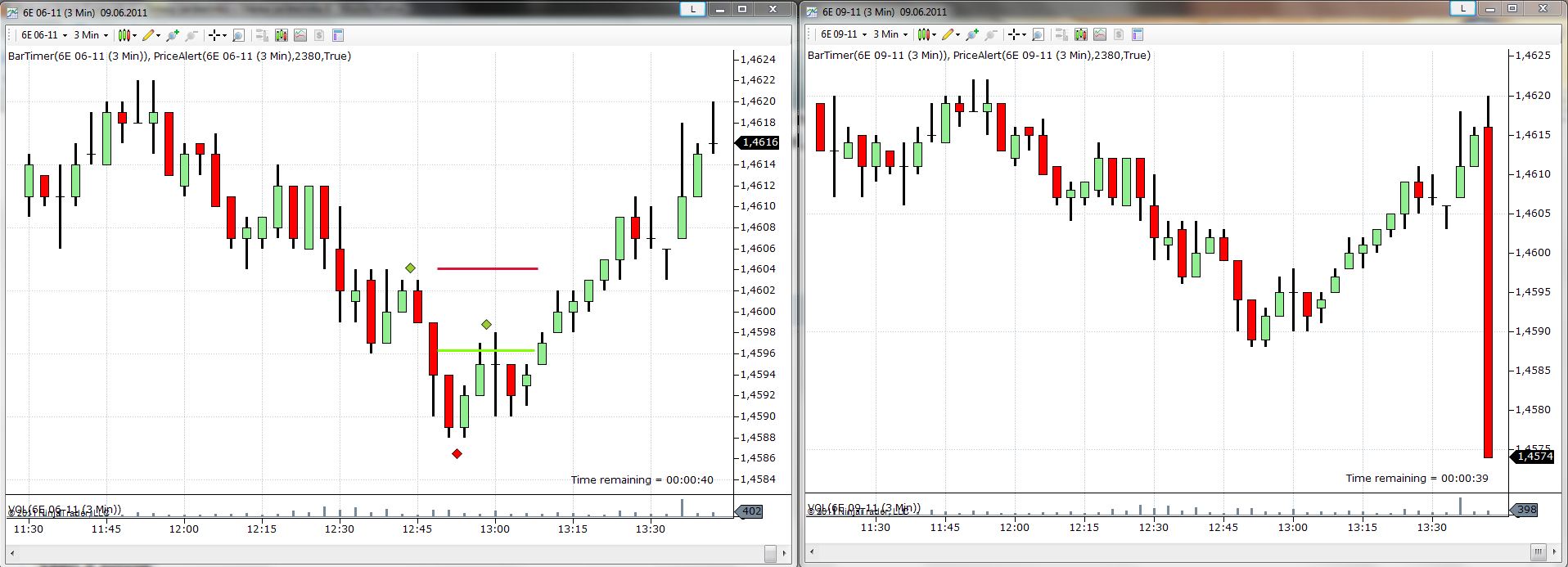This screenshot has width=1568, height=567.
Task: Click the horizontal scrollbar thumb in 6E 09-11 window
Action: (1538, 551)
